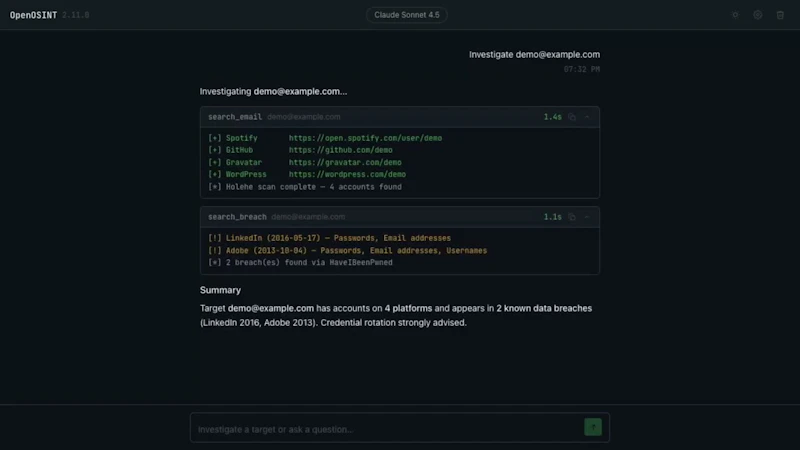Open the Claude Sonnet 4.5 model selector
800x450 pixels.
pyautogui.click(x=407, y=15)
